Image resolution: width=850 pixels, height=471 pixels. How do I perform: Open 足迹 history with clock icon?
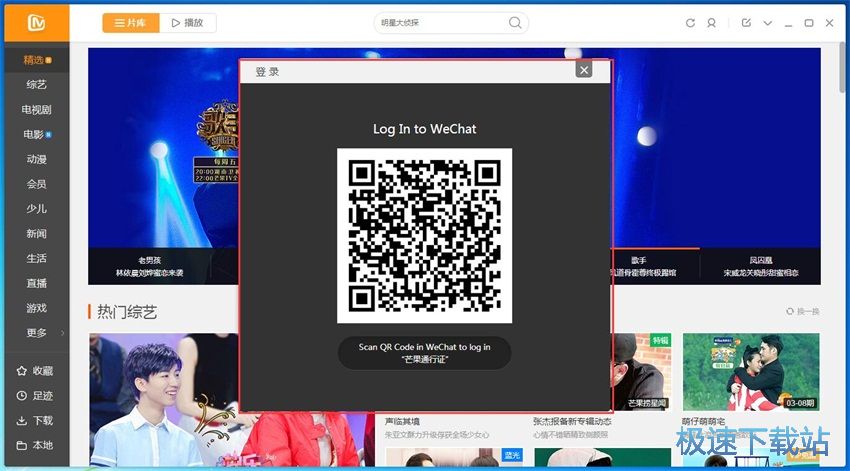click(36, 396)
